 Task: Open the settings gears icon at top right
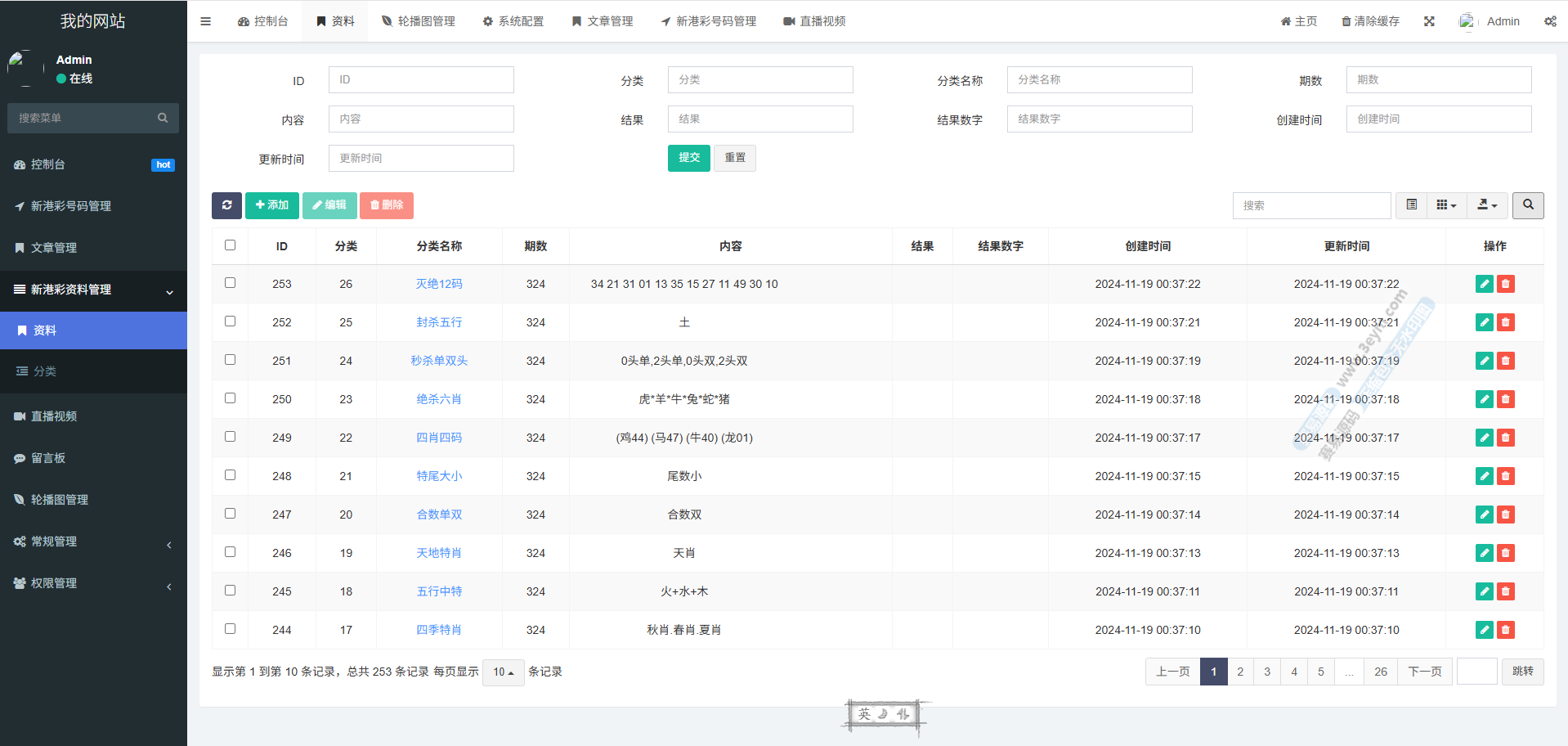[1549, 21]
